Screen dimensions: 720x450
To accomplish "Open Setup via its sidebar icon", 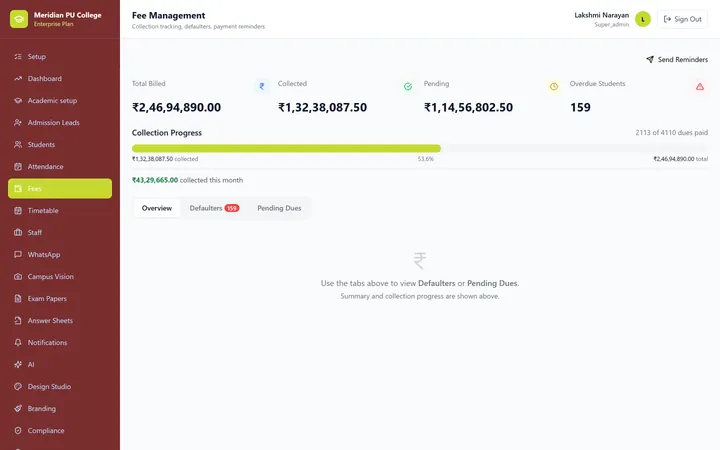I will pos(18,56).
